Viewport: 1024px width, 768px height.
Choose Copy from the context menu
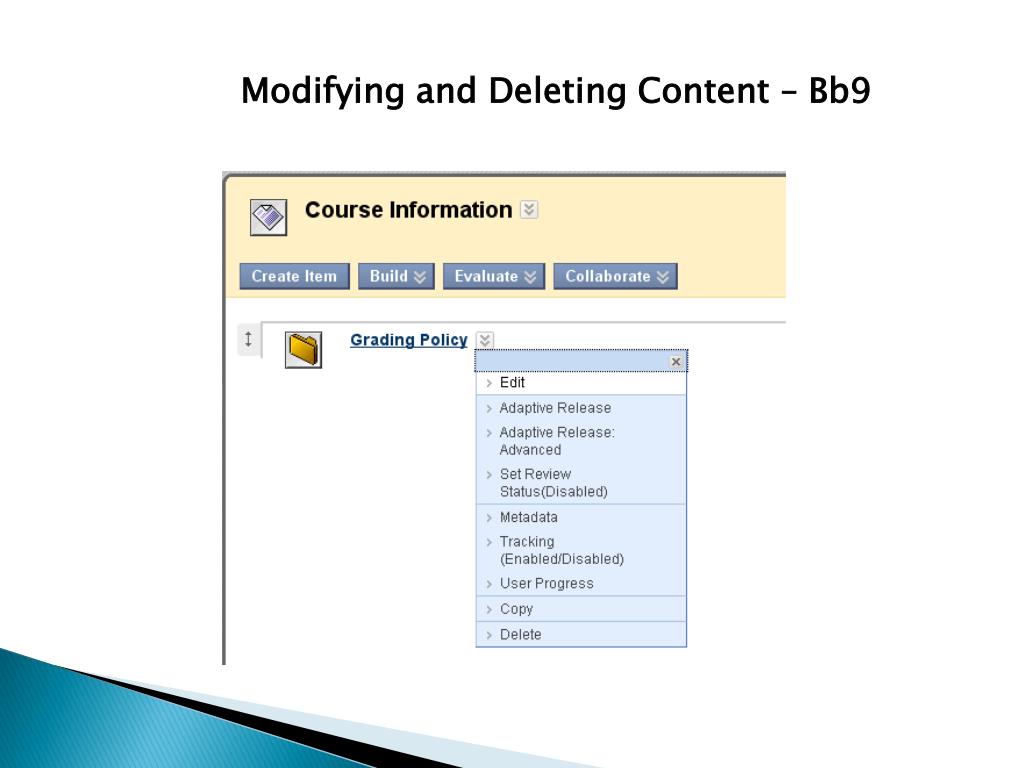coord(581,609)
